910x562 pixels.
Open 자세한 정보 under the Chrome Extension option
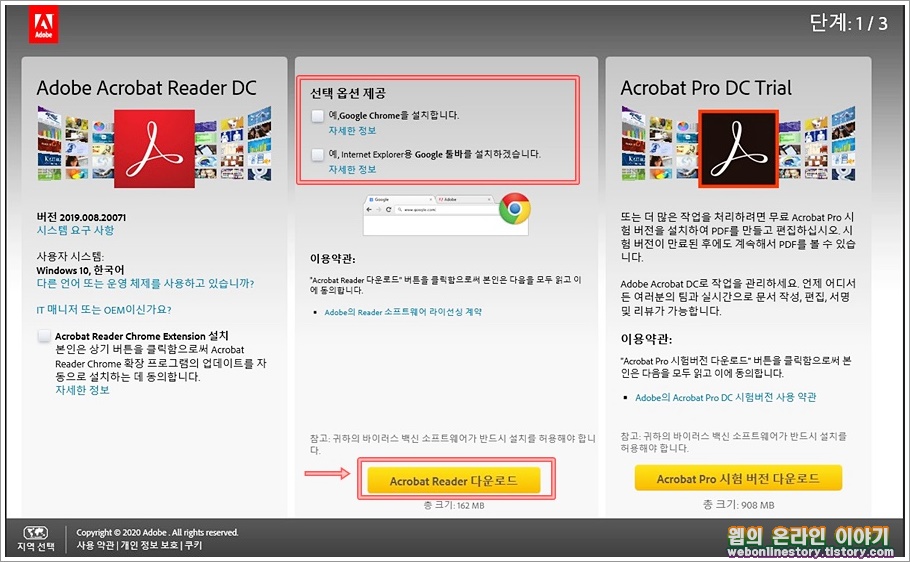(82, 390)
